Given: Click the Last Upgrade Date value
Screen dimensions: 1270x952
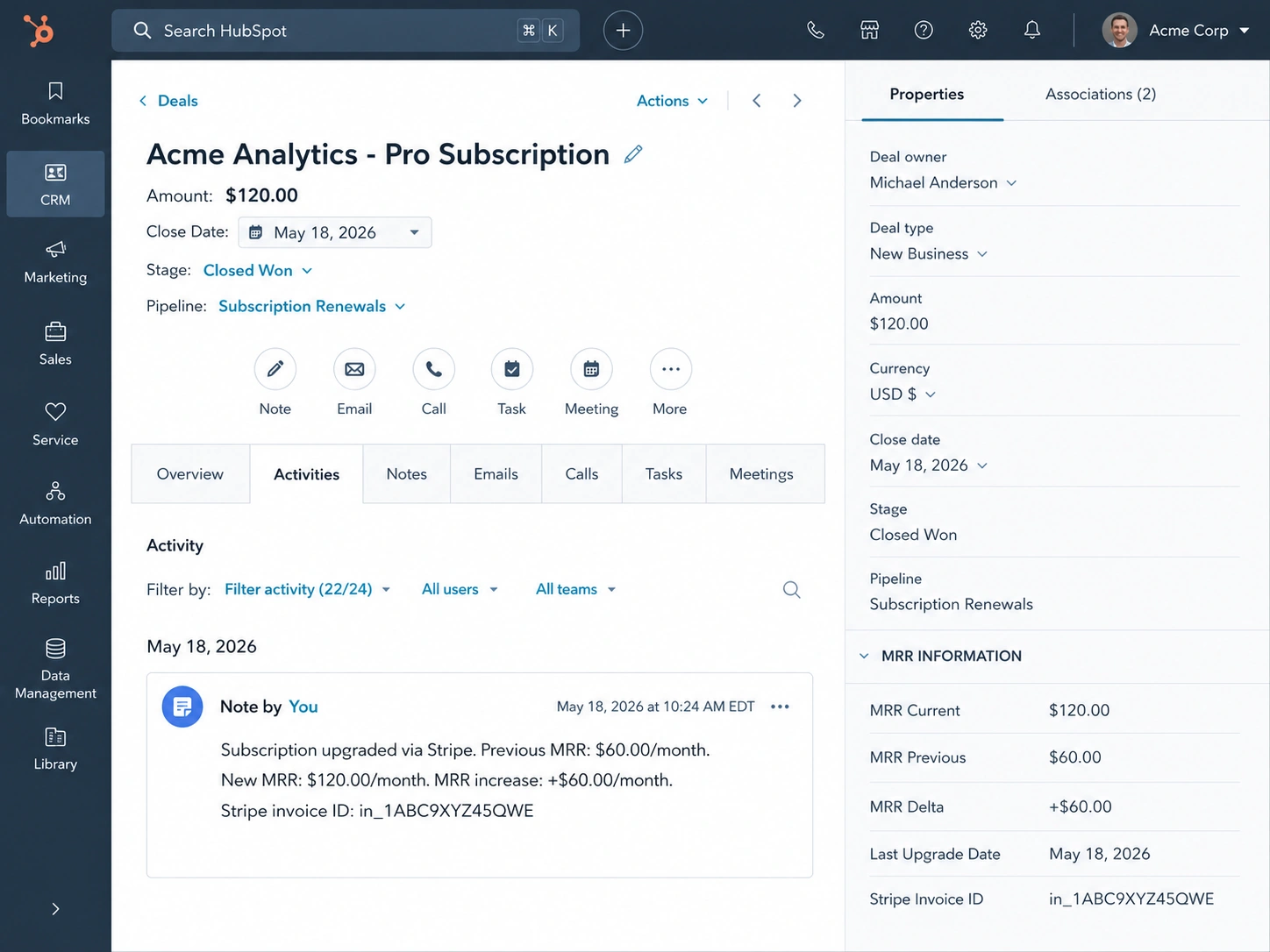Looking at the screenshot, I should [x=1099, y=854].
